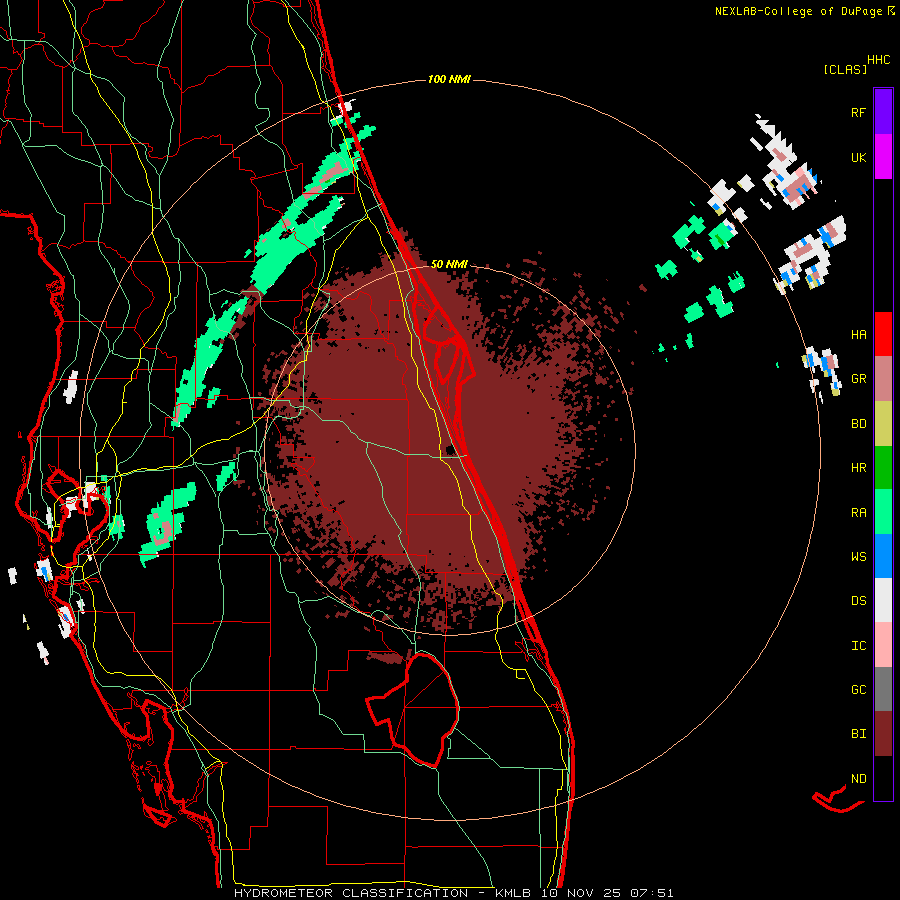The width and height of the screenshot is (900, 900).
Task: Click the '07:51' timestamp
Action: [652, 893]
